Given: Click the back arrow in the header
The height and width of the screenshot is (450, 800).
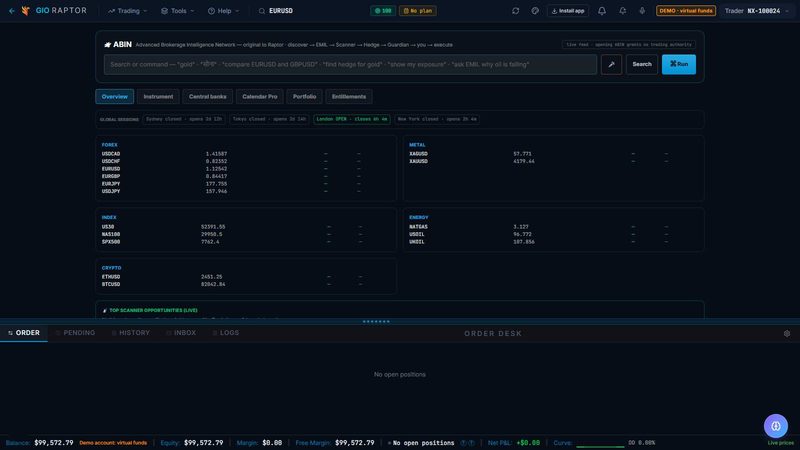Looking at the screenshot, I should pos(11,11).
